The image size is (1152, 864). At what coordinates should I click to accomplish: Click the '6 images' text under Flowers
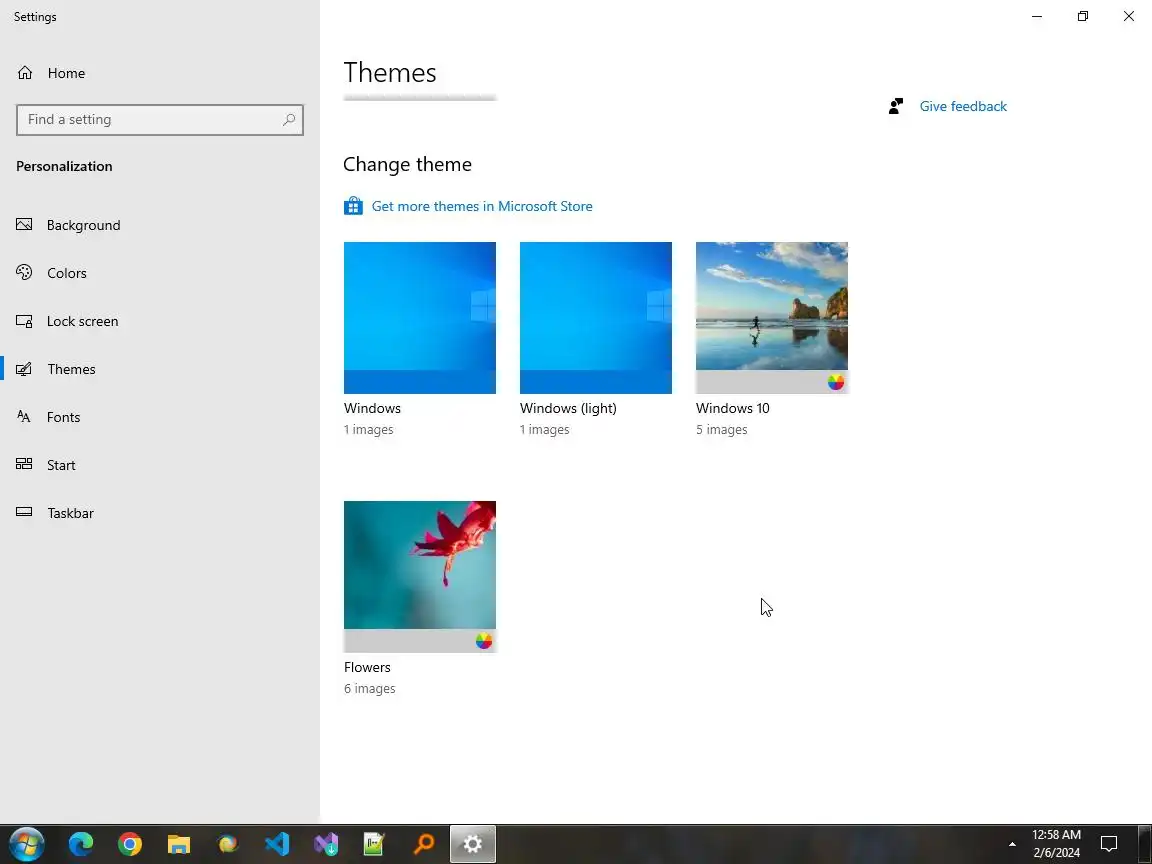pos(370,688)
